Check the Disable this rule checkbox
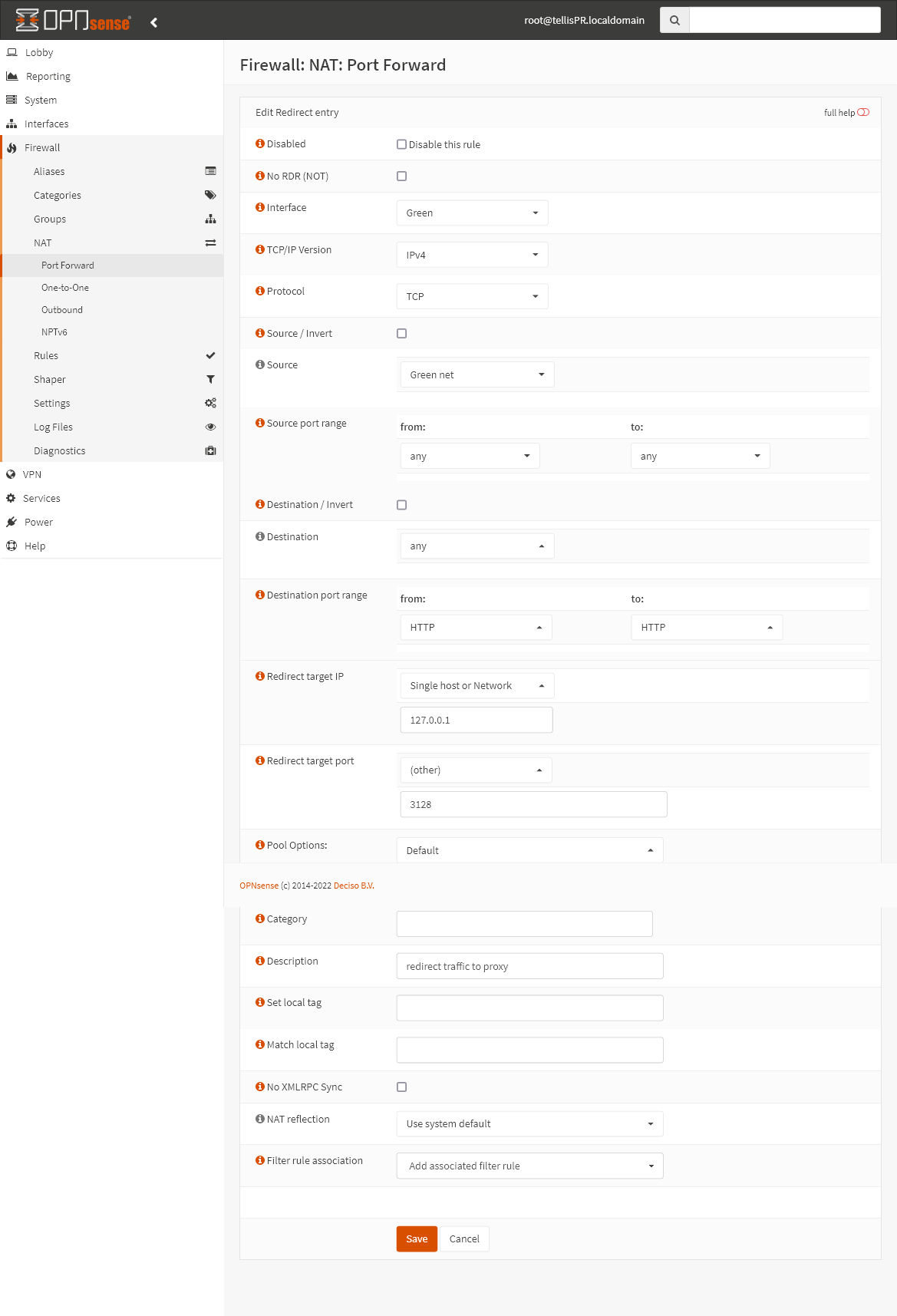The width and height of the screenshot is (897, 1316). point(401,144)
